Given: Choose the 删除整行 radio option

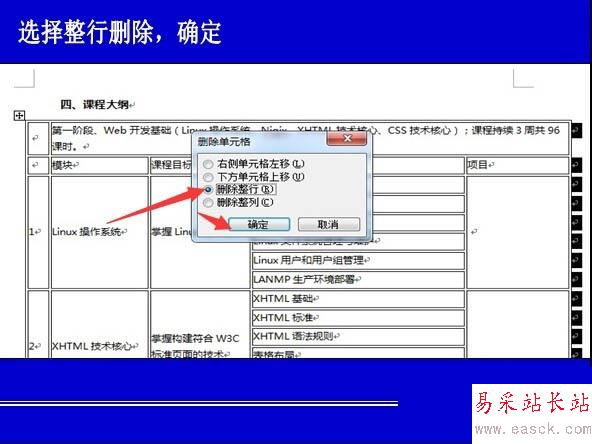Looking at the screenshot, I should [x=208, y=189].
